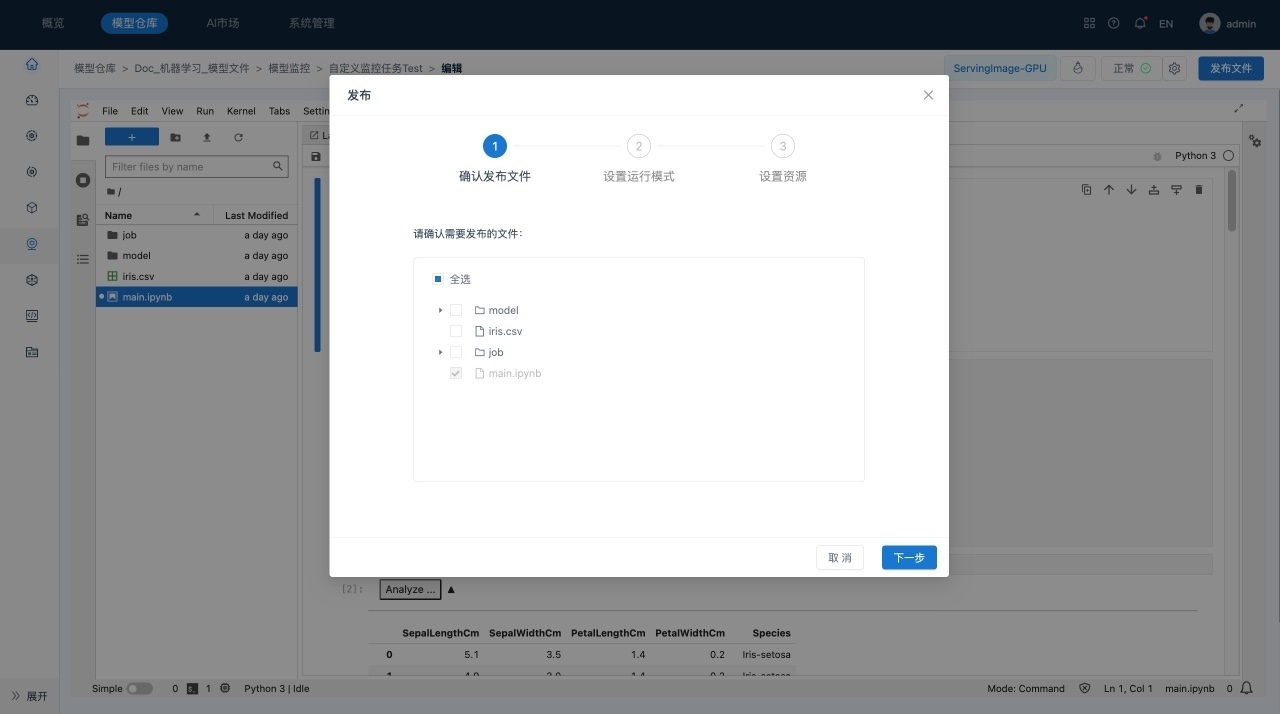1280x714 pixels.
Task: Expand the model folder tree node
Action: coord(440,310)
